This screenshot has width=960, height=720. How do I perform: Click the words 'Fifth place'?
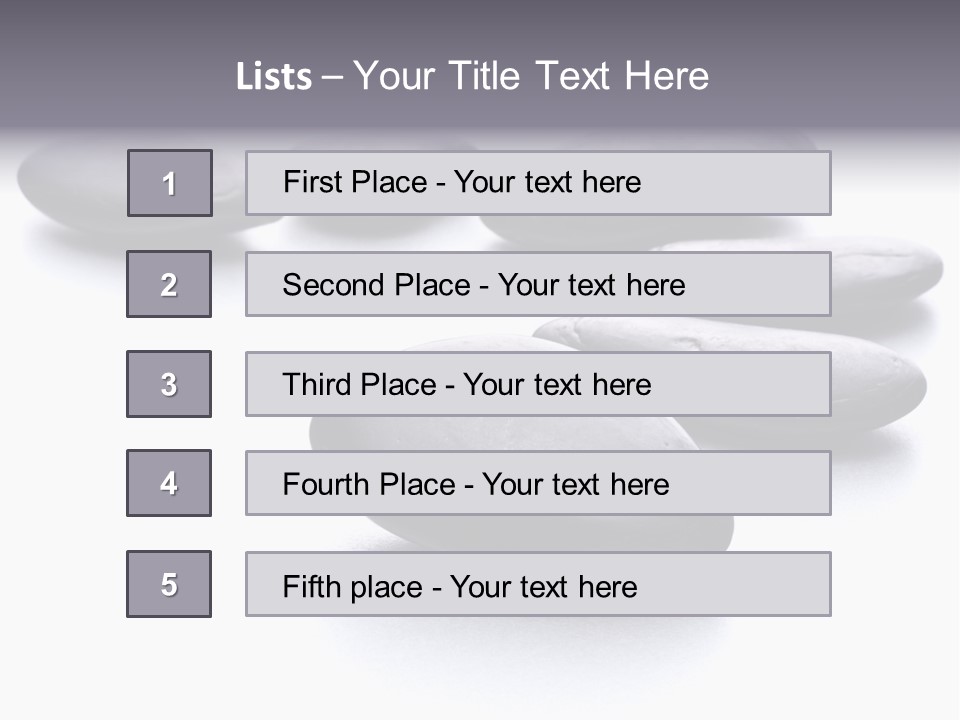click(x=353, y=586)
